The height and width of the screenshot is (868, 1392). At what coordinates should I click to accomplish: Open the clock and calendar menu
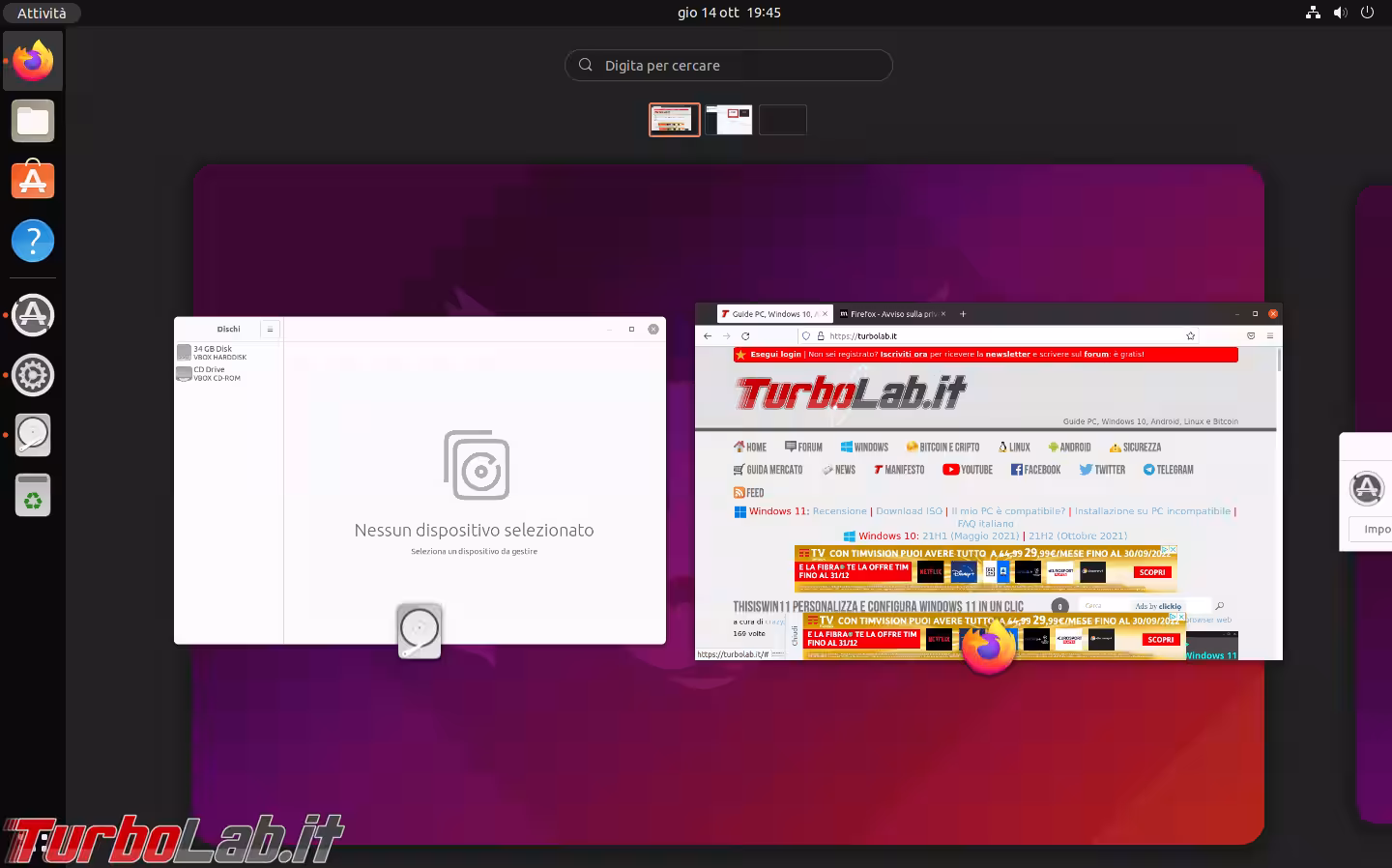(729, 13)
